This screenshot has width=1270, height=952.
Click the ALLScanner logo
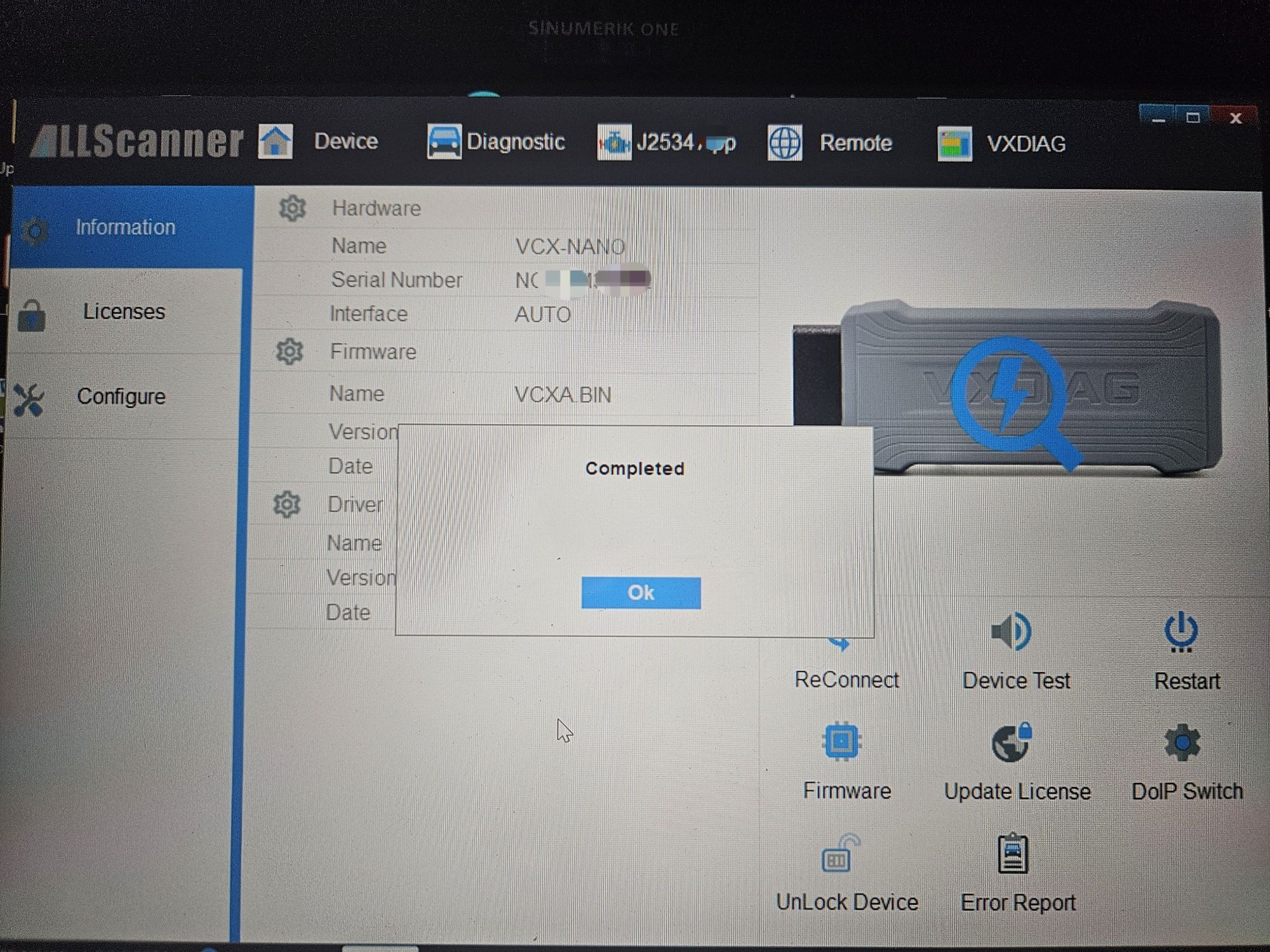coord(137,140)
